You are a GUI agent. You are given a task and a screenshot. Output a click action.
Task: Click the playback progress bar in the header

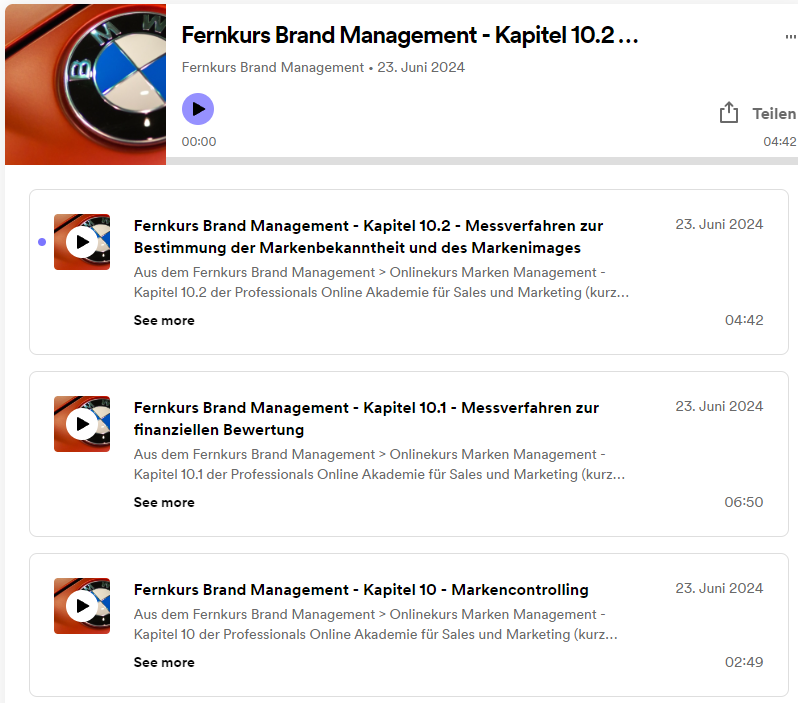tap(480, 160)
